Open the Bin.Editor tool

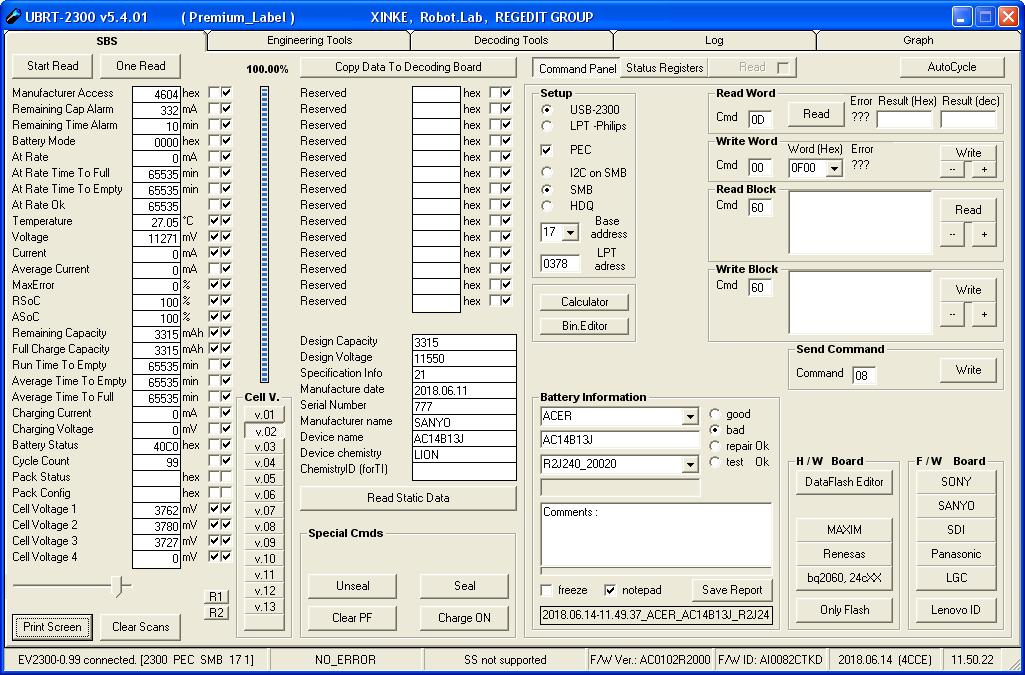[584, 325]
